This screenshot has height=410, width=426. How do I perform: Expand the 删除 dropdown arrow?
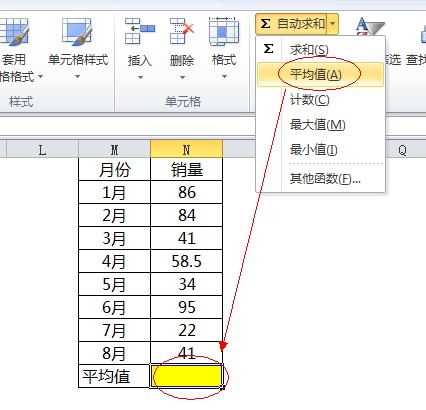click(182, 77)
